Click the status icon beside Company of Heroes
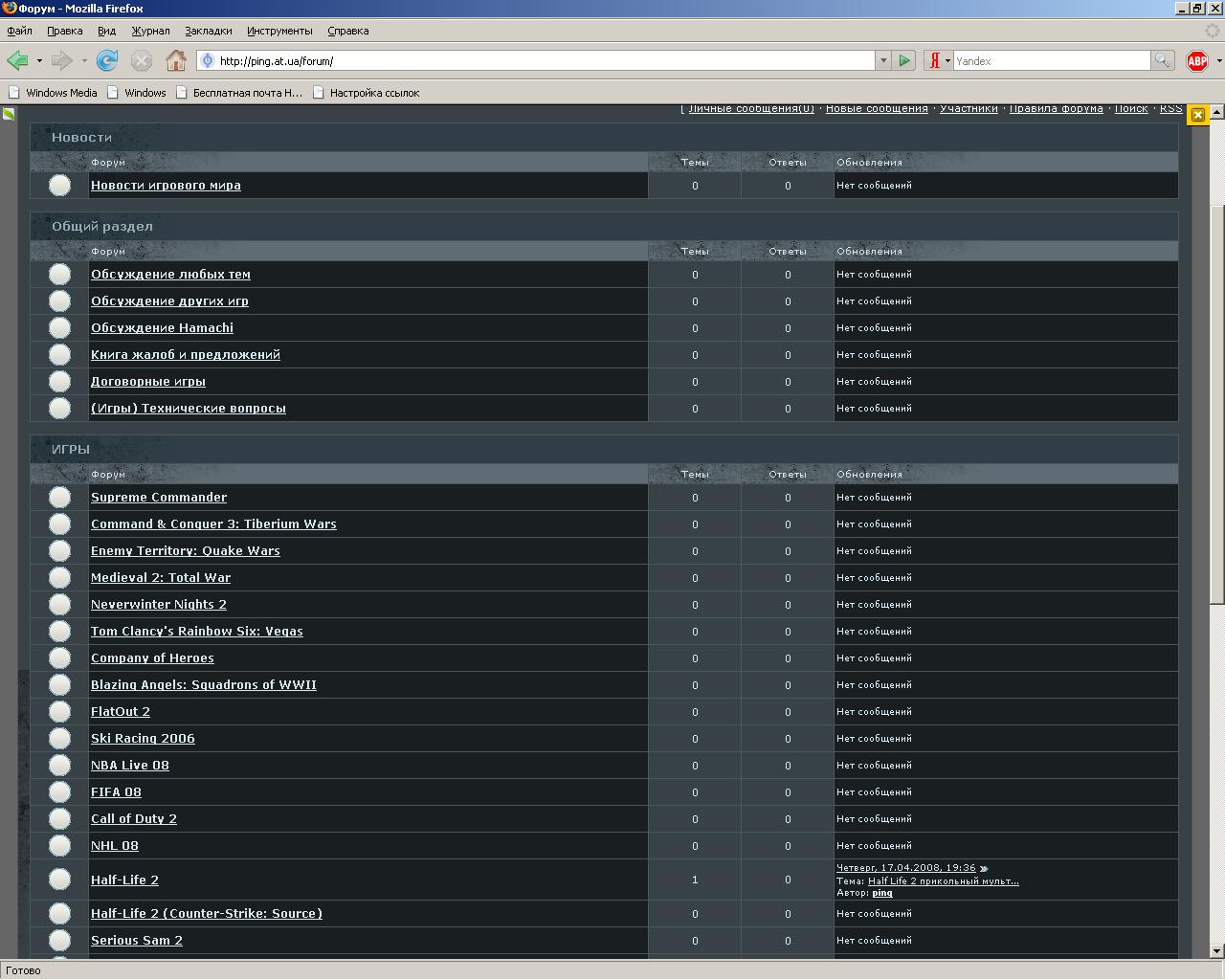 click(x=59, y=658)
